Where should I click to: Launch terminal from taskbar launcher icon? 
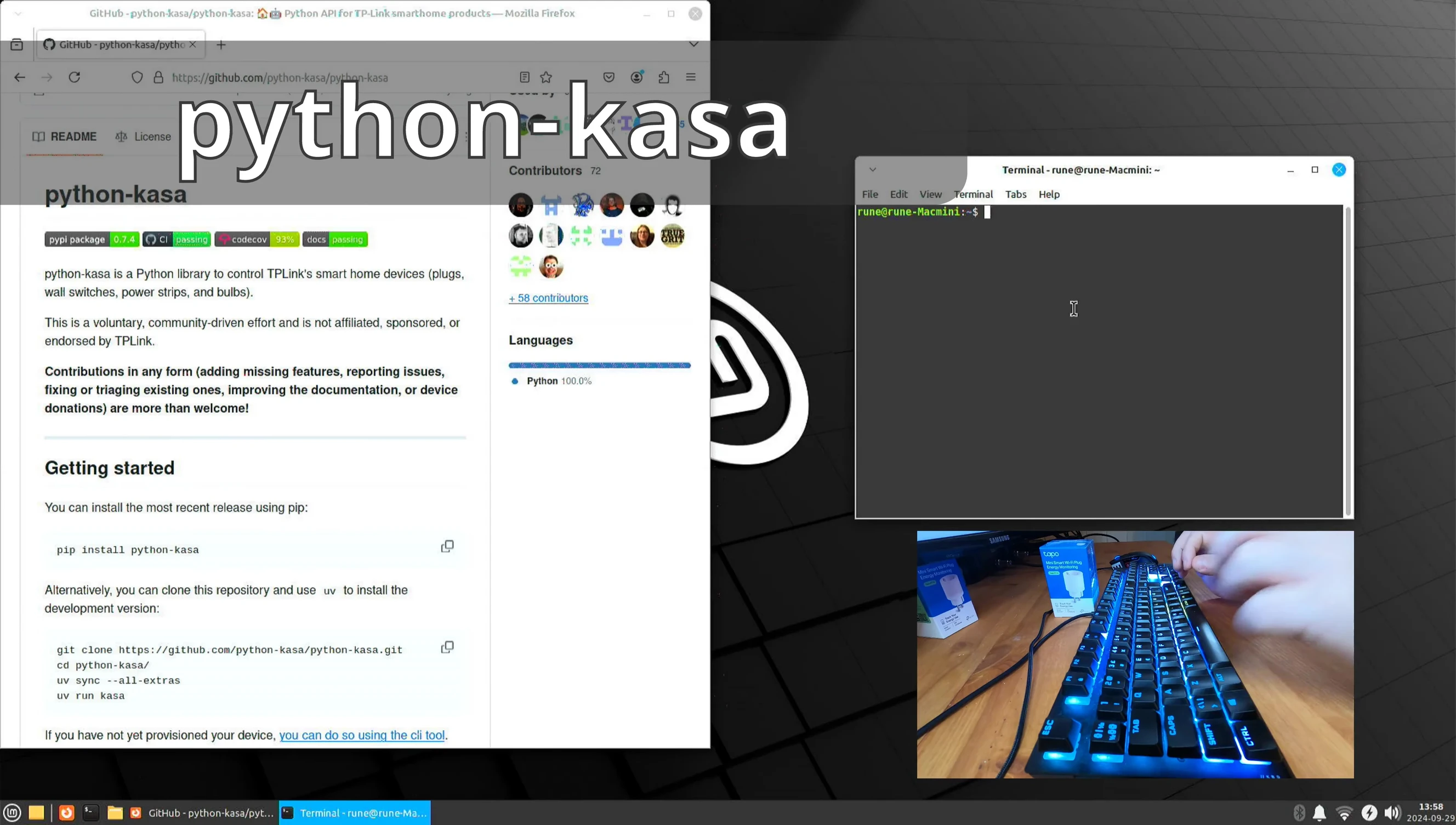coord(90,812)
